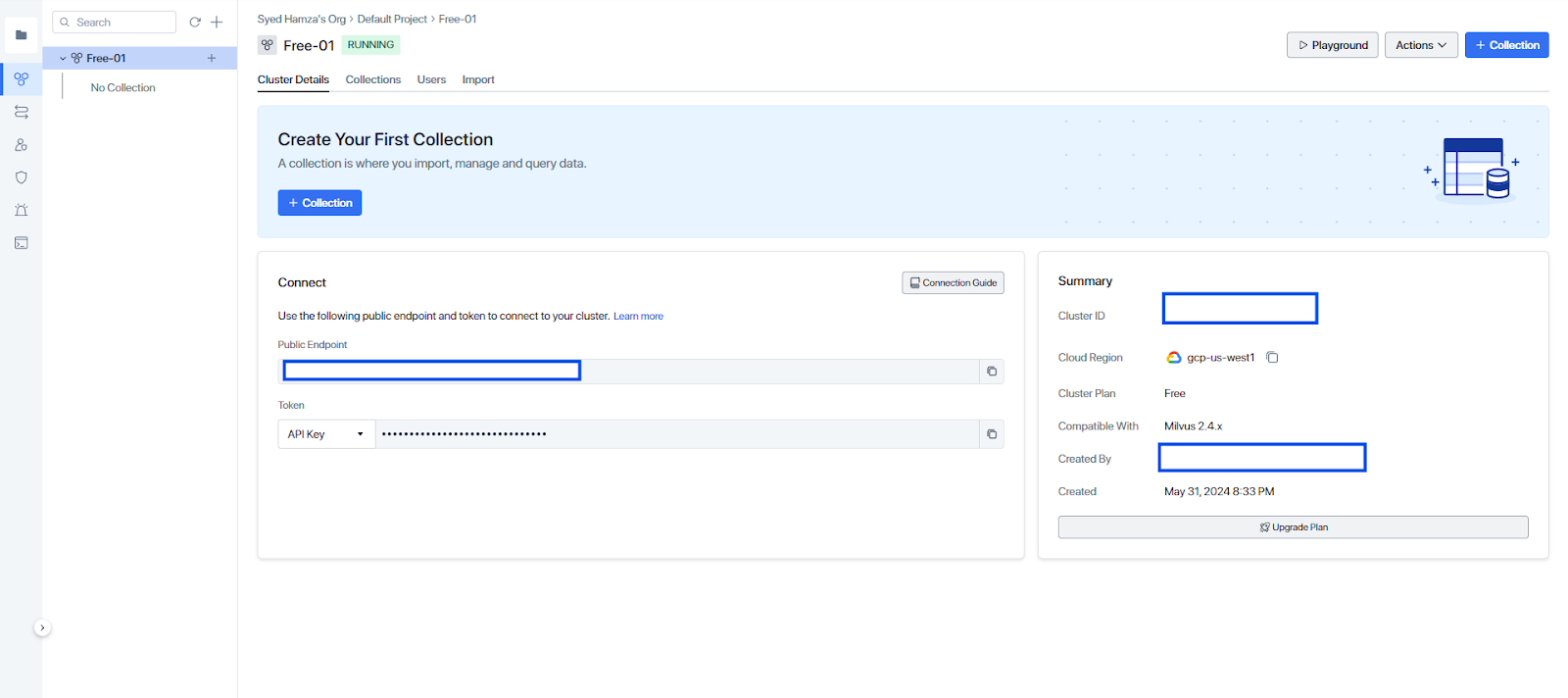Viewport: 1568px width, 698px height.
Task: Open the pipelines icon in left sidebar
Action: pos(21,112)
